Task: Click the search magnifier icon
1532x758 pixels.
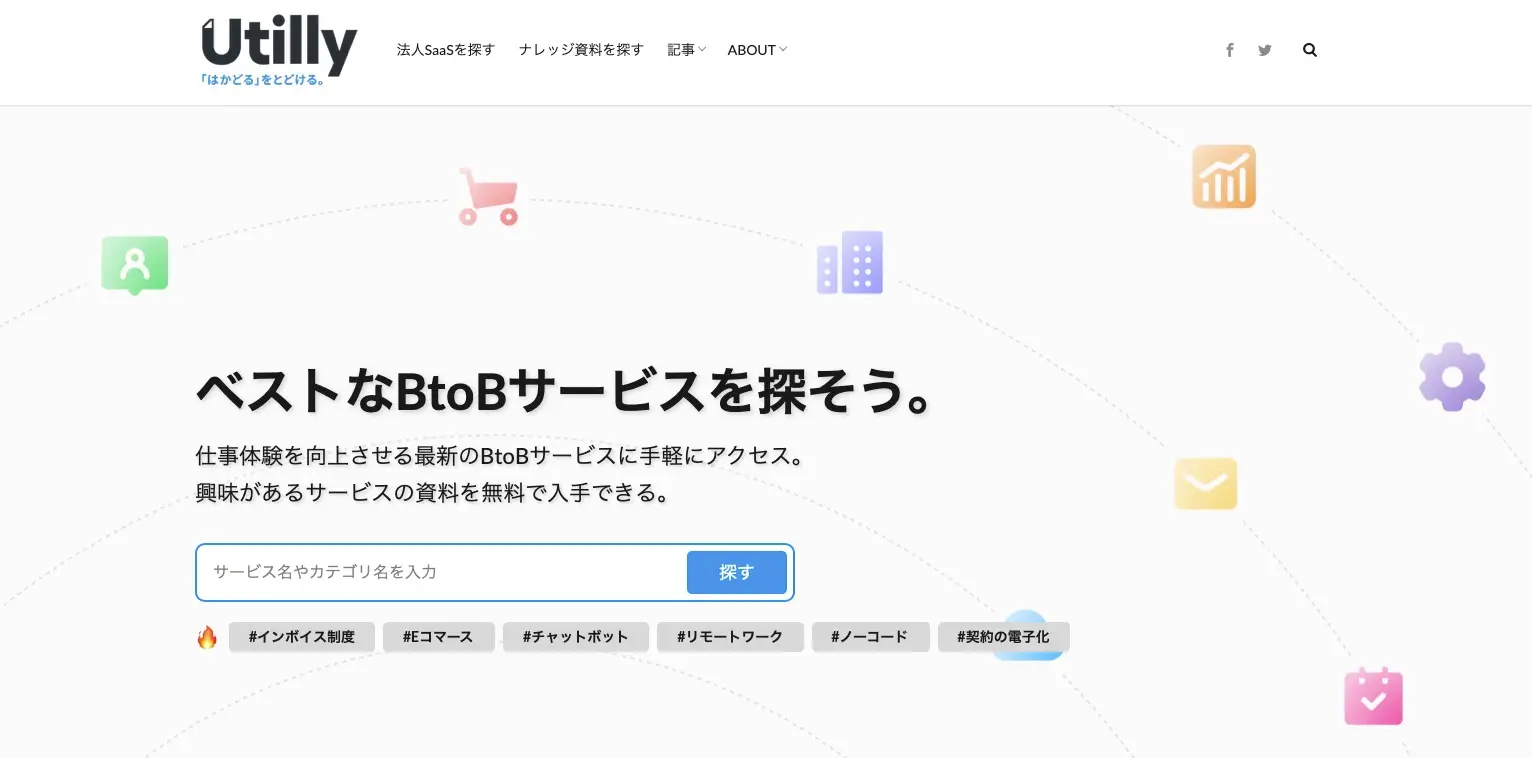Action: (x=1310, y=50)
